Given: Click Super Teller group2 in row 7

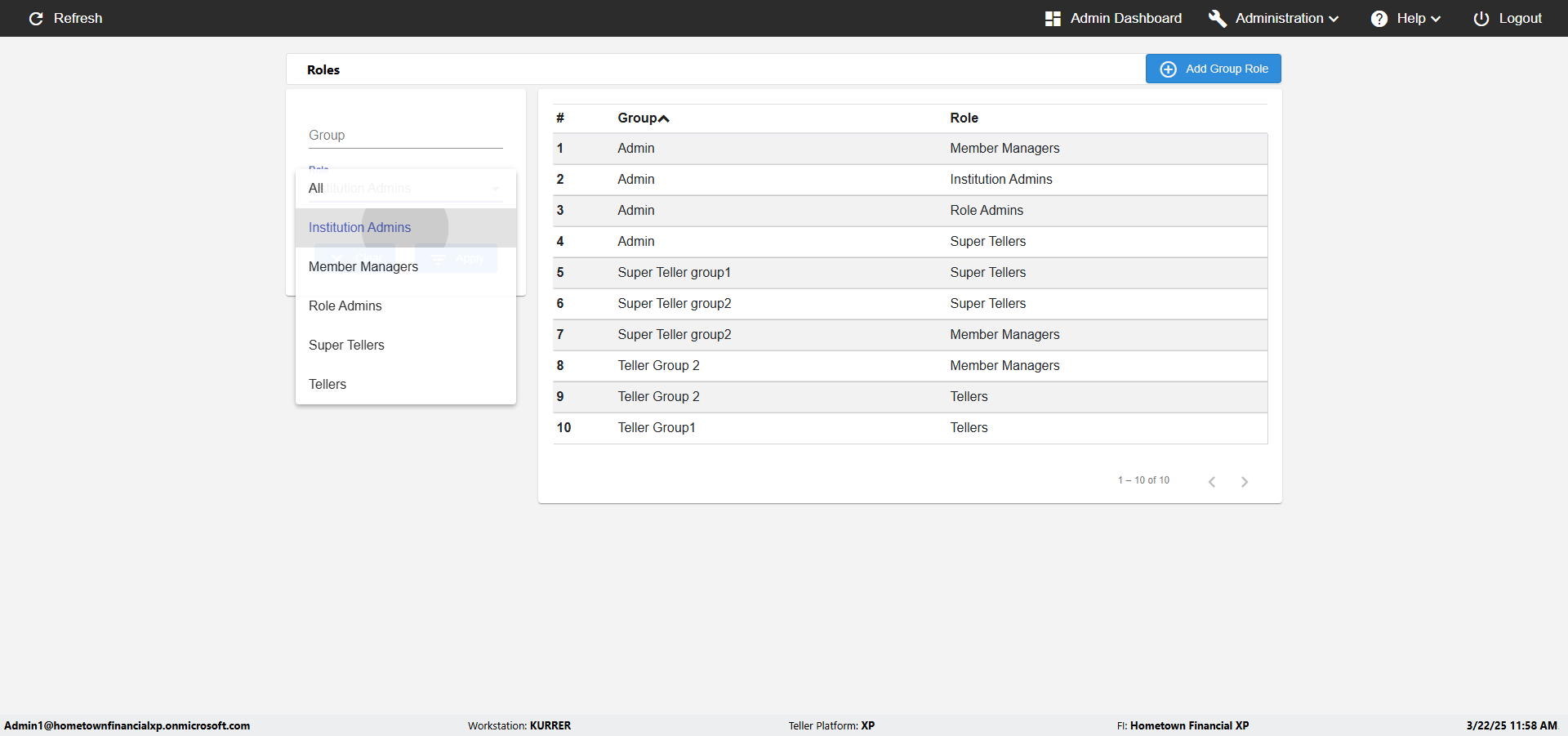Looking at the screenshot, I should (x=675, y=334).
